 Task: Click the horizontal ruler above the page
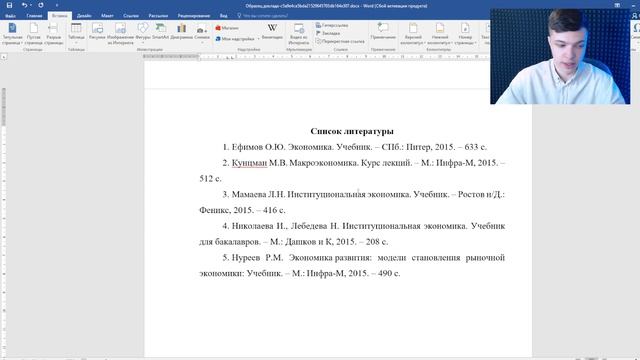point(316,57)
